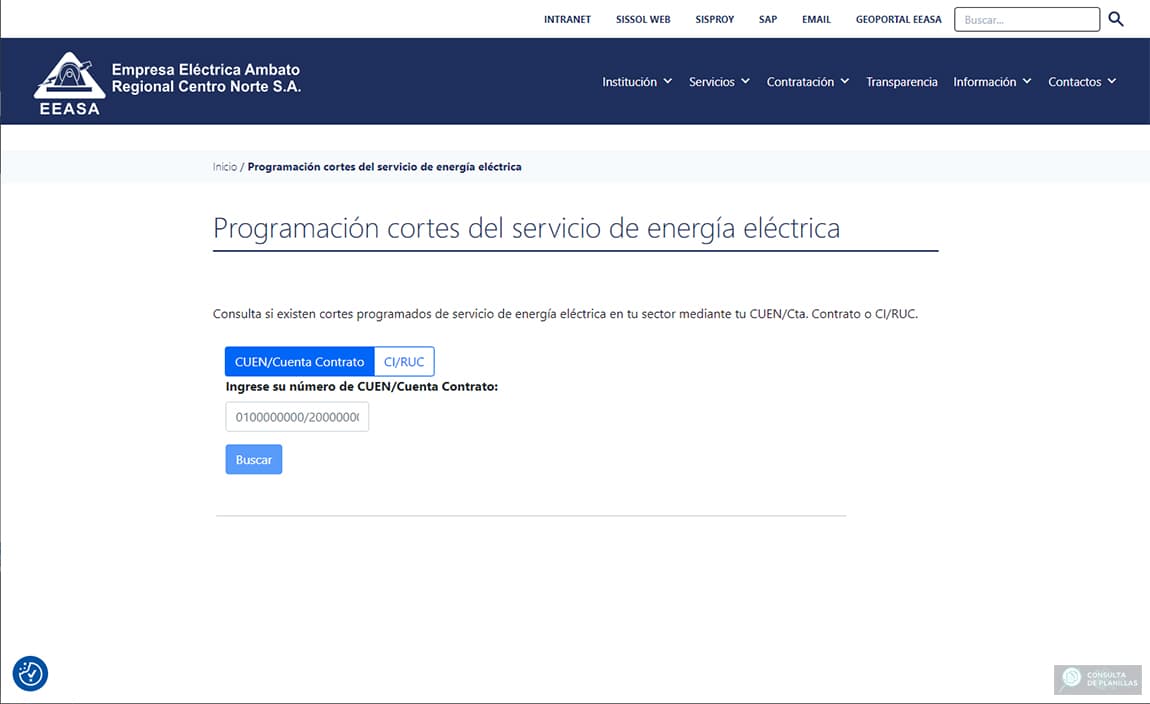Click the Empresa Eléctrica Ambato title text

point(206,78)
